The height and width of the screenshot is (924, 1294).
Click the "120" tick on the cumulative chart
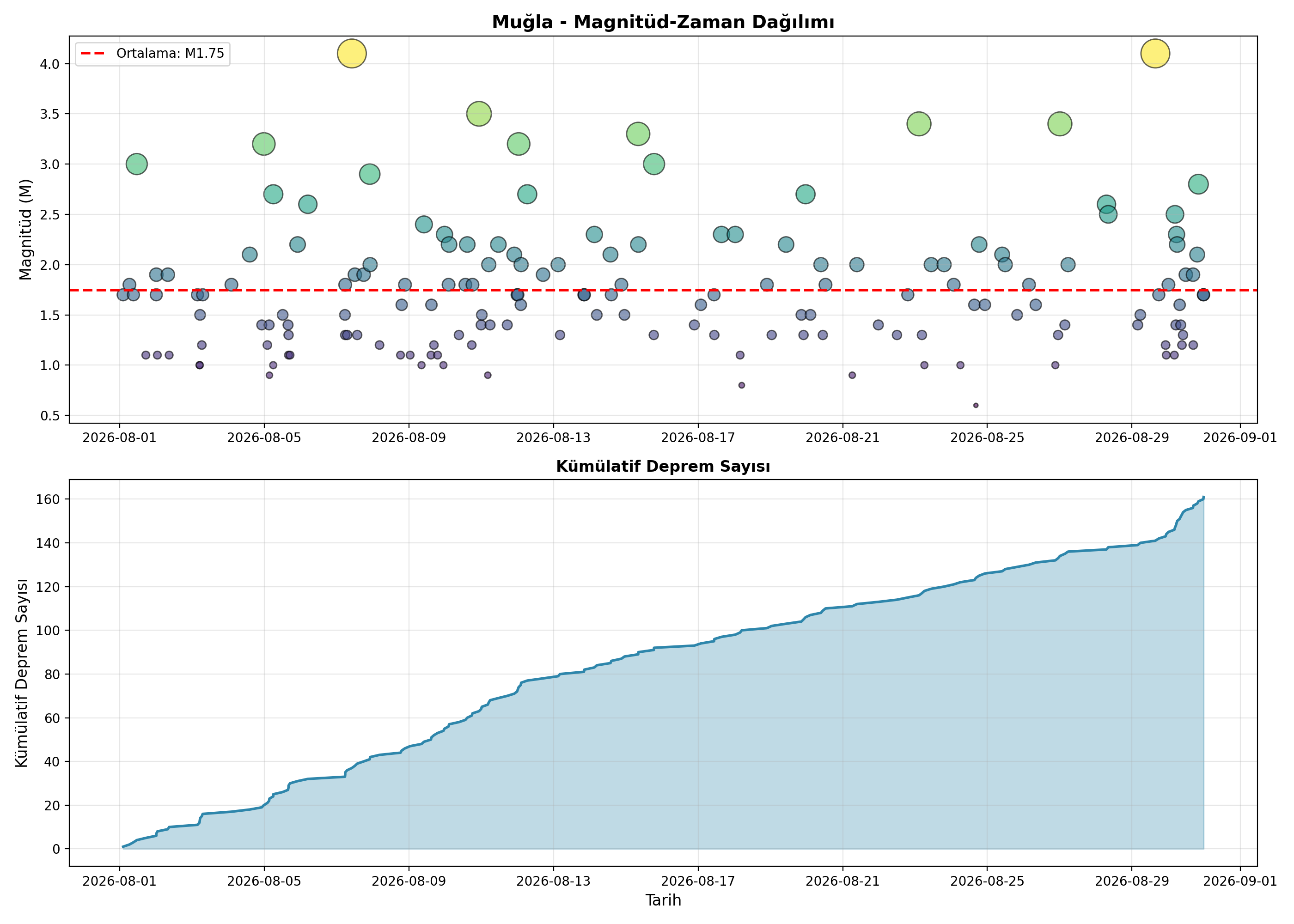click(49, 587)
